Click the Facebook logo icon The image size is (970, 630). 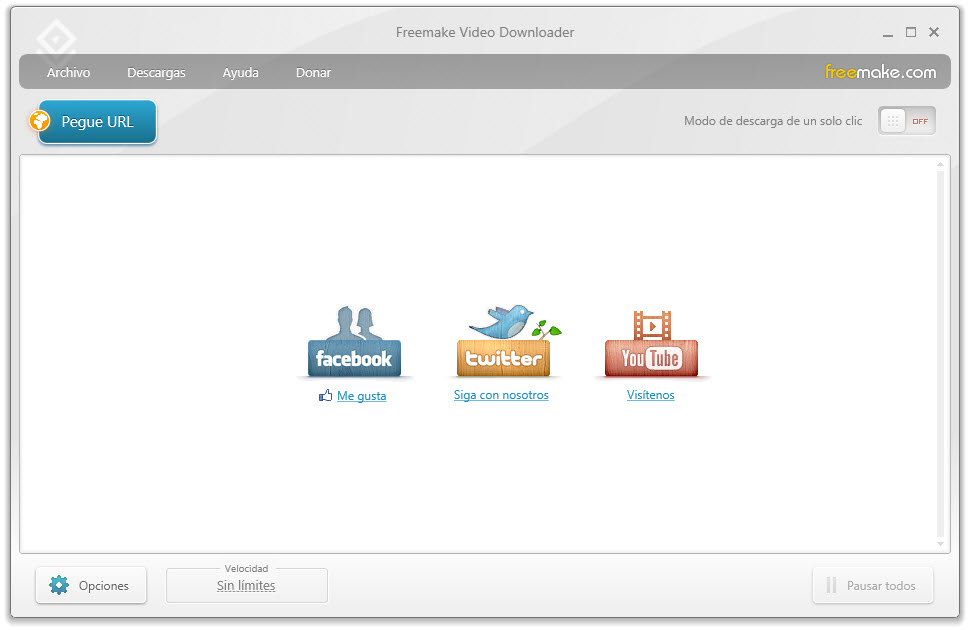pyautogui.click(x=354, y=342)
